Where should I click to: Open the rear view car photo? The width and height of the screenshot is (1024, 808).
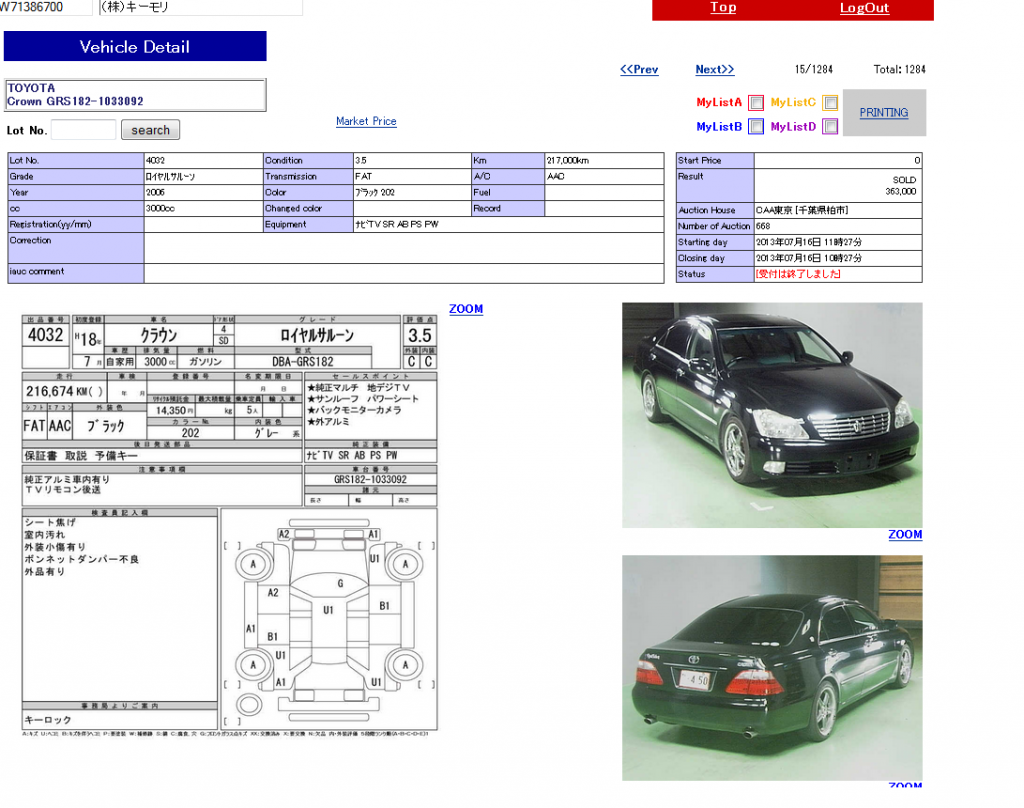coord(772,667)
